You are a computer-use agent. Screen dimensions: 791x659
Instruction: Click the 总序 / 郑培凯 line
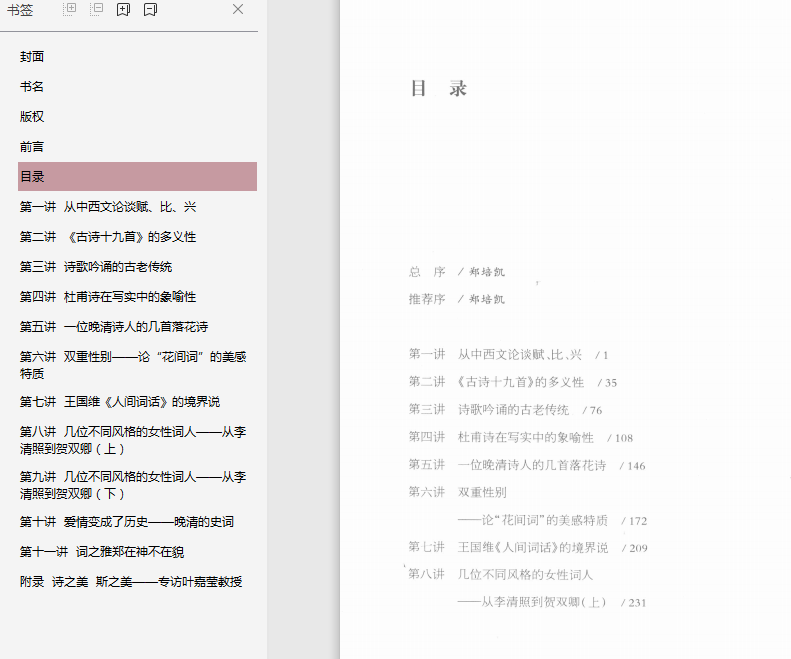(457, 272)
